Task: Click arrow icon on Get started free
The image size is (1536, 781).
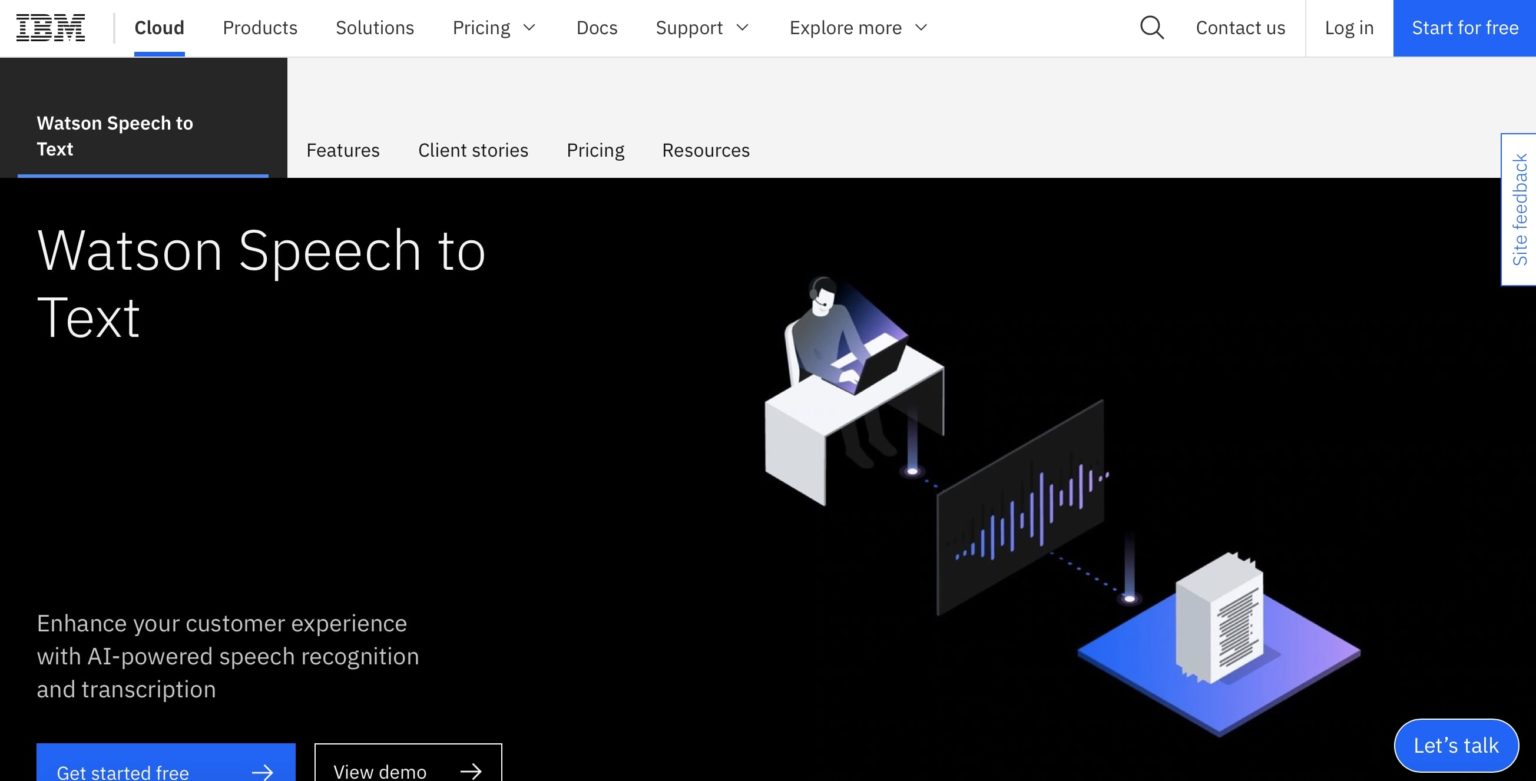Action: click(x=262, y=771)
